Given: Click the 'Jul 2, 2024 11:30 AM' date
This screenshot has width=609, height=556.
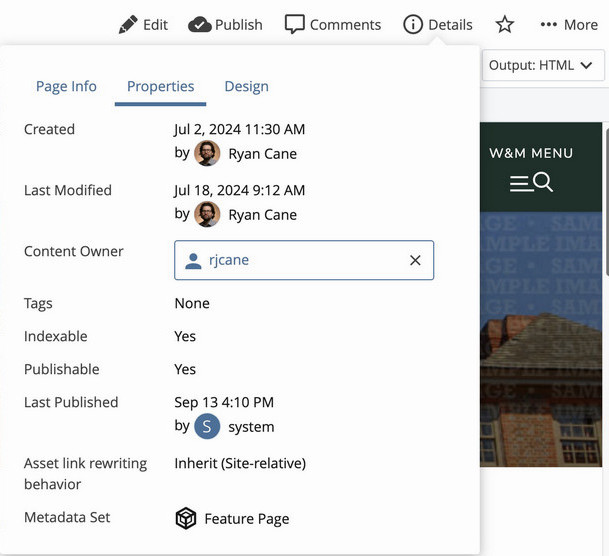Looking at the screenshot, I should coord(240,129).
